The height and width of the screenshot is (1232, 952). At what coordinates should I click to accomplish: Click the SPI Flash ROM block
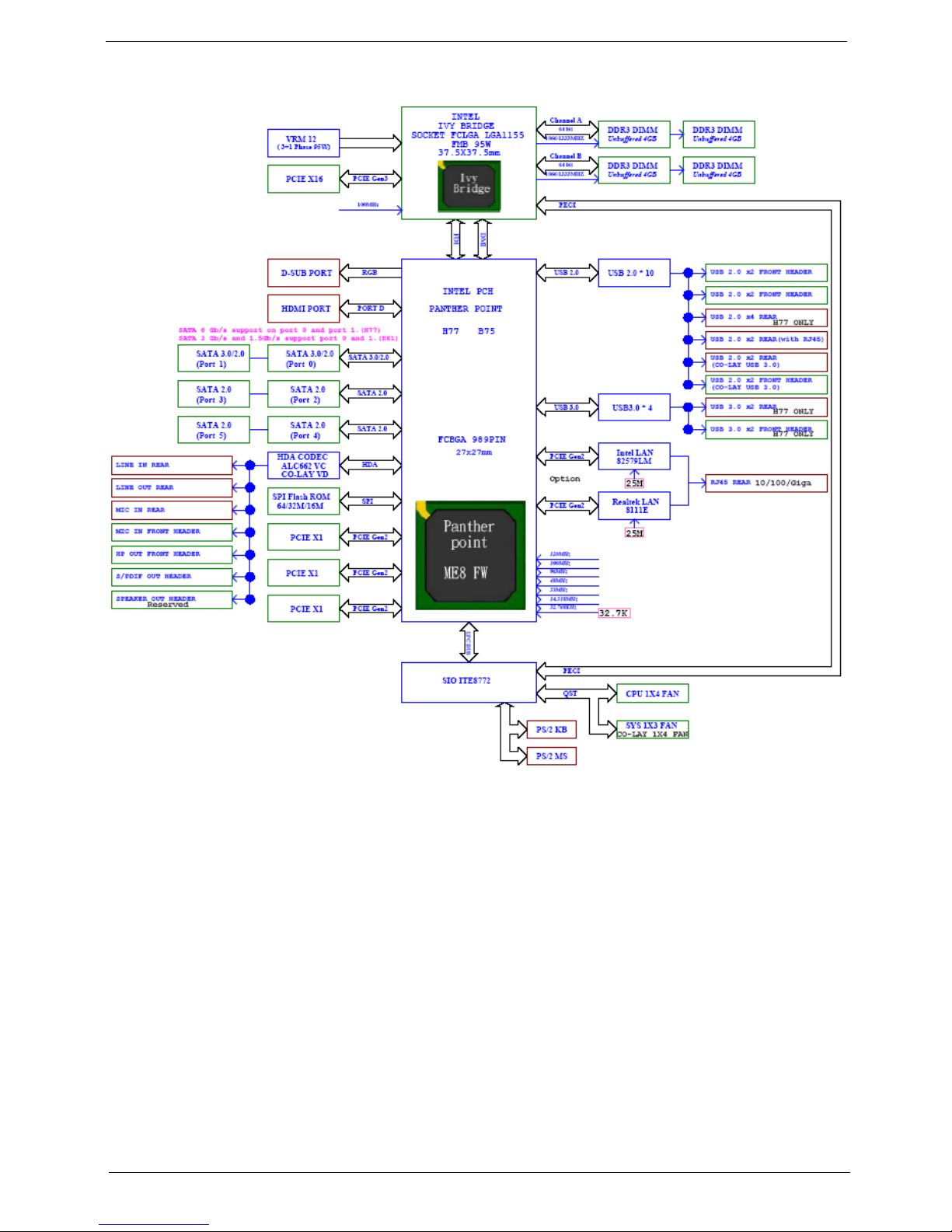pyautogui.click(x=303, y=501)
